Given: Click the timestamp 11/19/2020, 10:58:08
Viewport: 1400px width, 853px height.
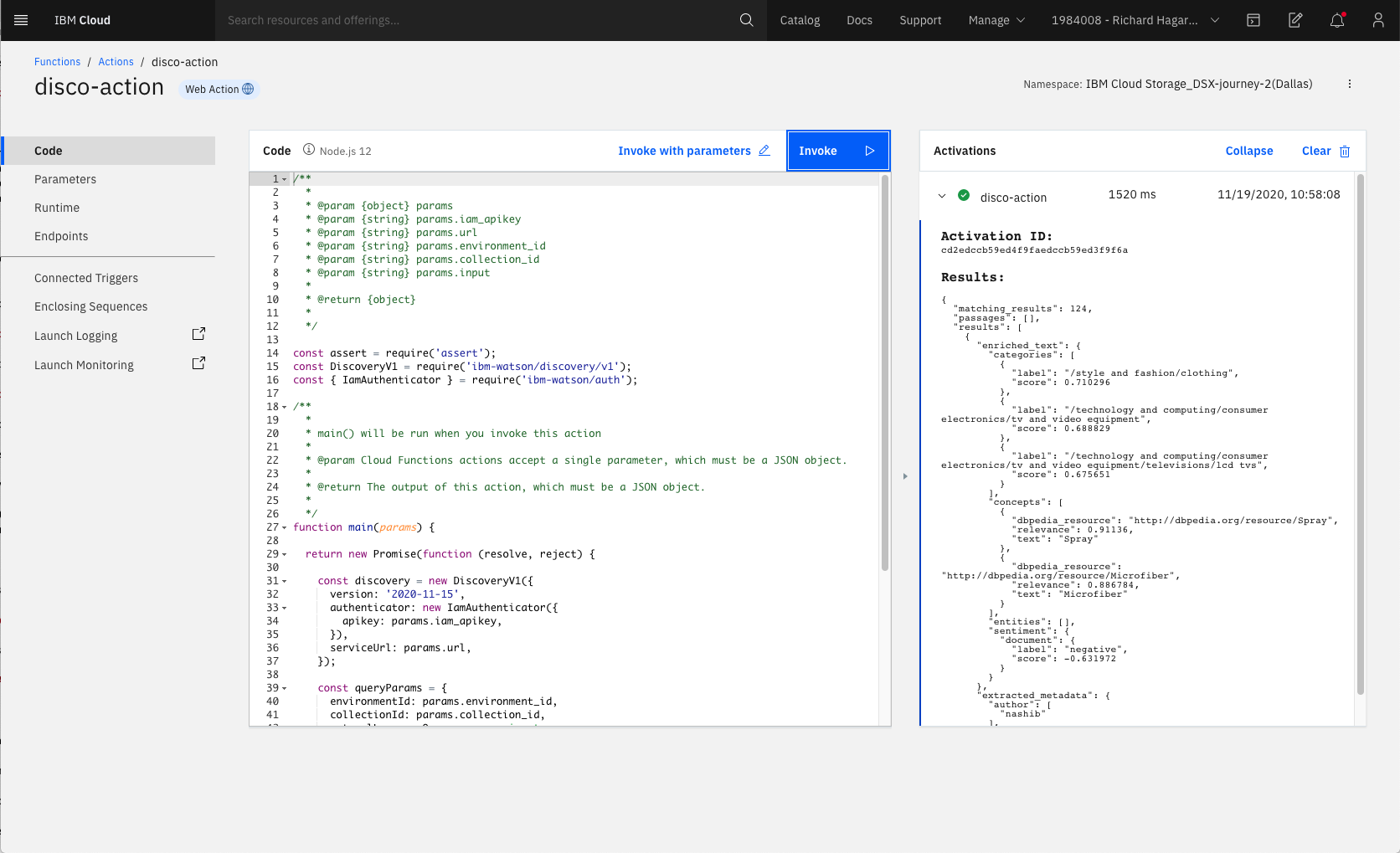Looking at the screenshot, I should (1279, 194).
